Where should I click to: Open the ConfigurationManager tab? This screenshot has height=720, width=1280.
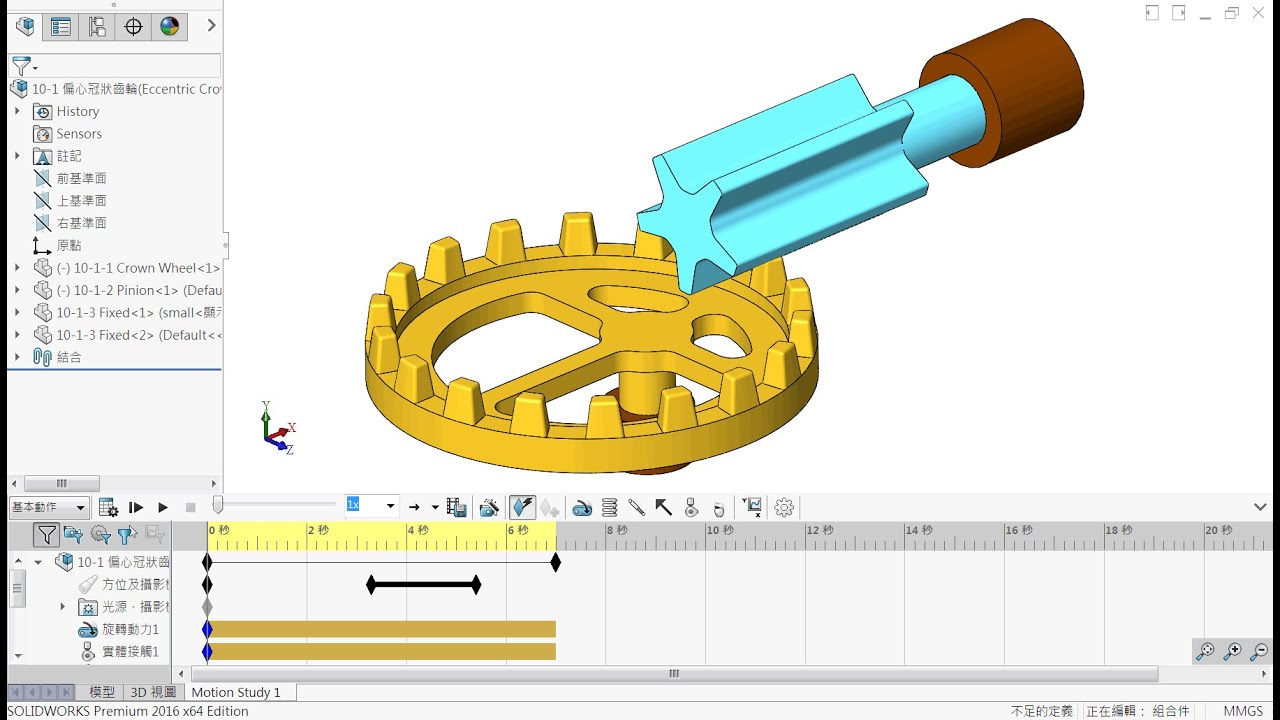click(97, 27)
